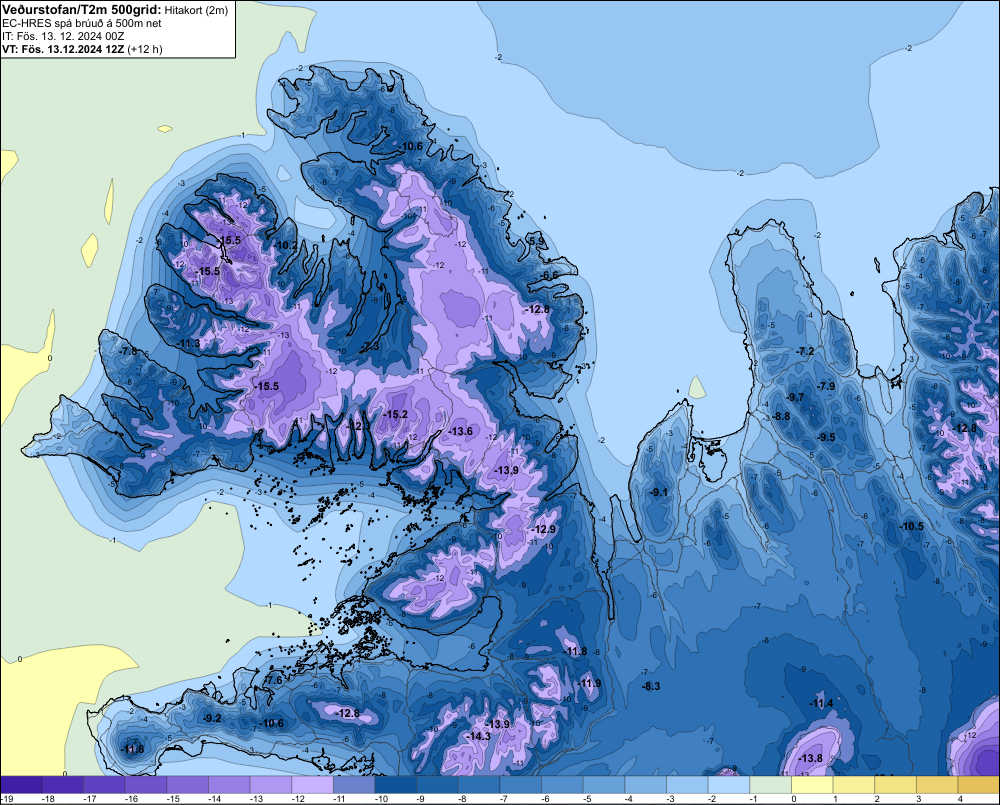This screenshot has height=805, width=1000.
Task: Click the '-7.3' temperature label
Action: click(x=369, y=346)
